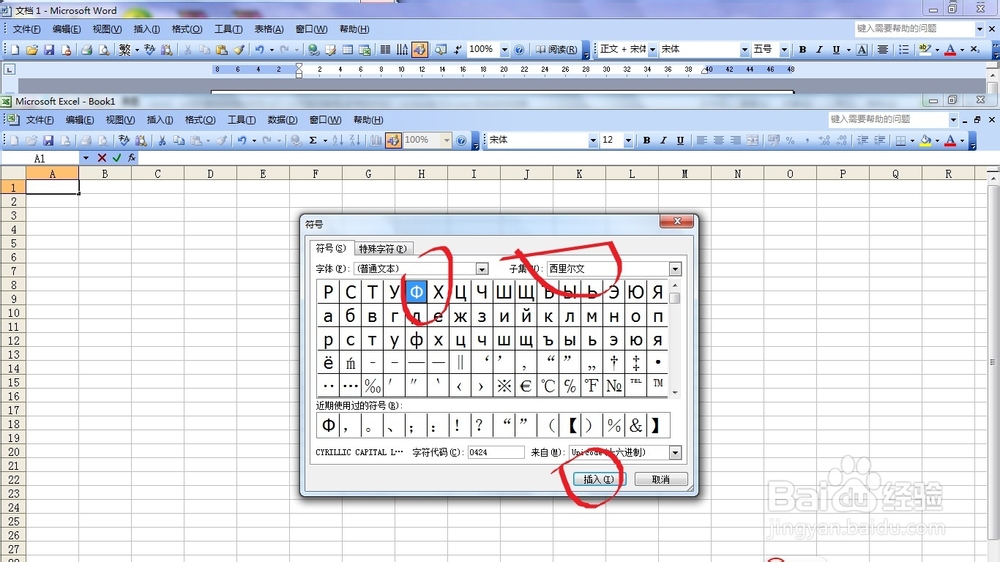The width and height of the screenshot is (1000, 562).
Task: Open the Excel Data menu
Action: click(283, 120)
